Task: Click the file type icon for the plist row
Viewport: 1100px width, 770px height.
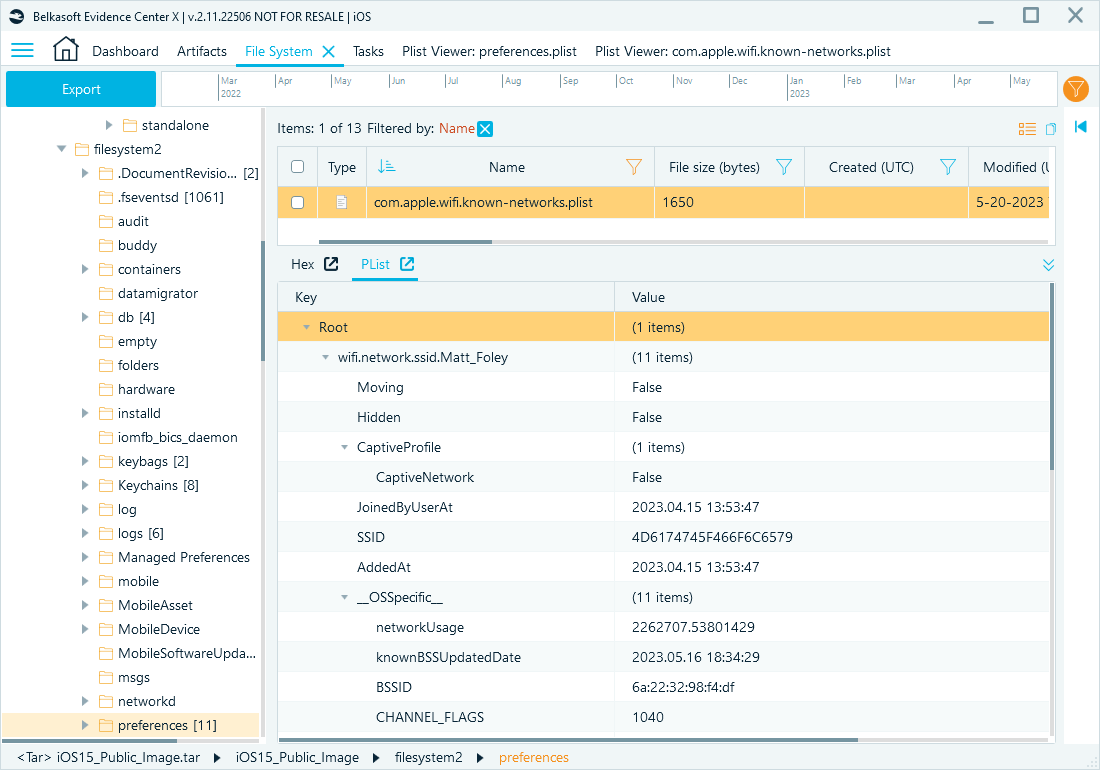Action: tap(342, 203)
